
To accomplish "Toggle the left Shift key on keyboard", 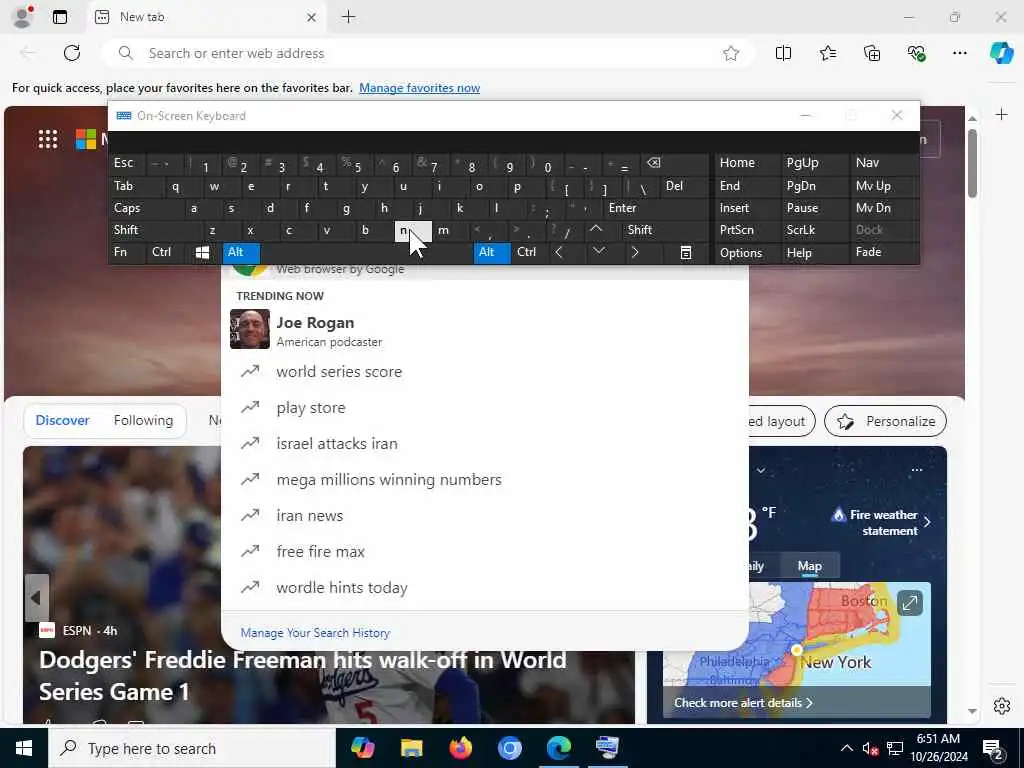I will 155,231.
